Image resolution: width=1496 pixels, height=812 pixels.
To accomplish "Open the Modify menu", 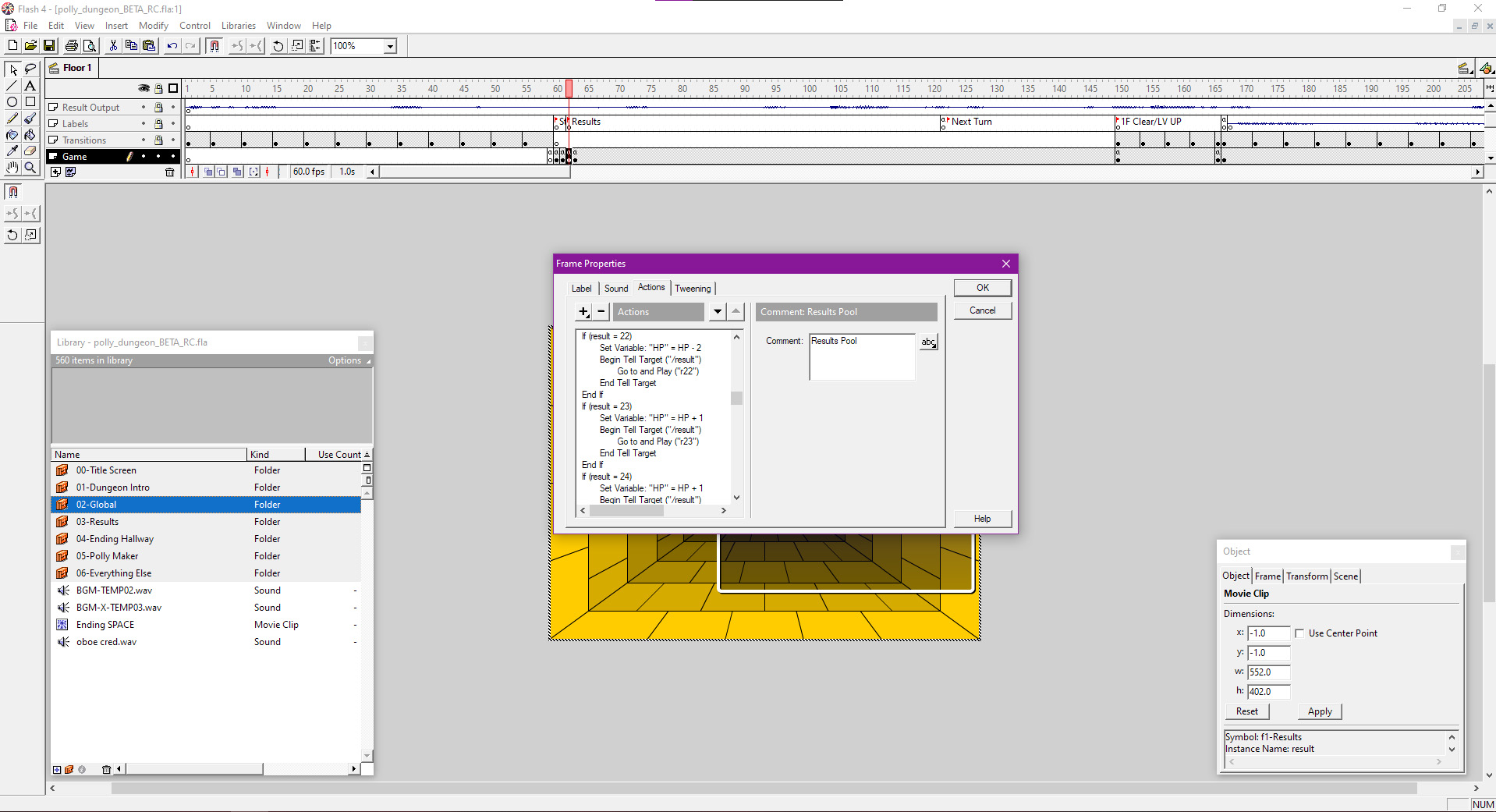I will [x=153, y=26].
